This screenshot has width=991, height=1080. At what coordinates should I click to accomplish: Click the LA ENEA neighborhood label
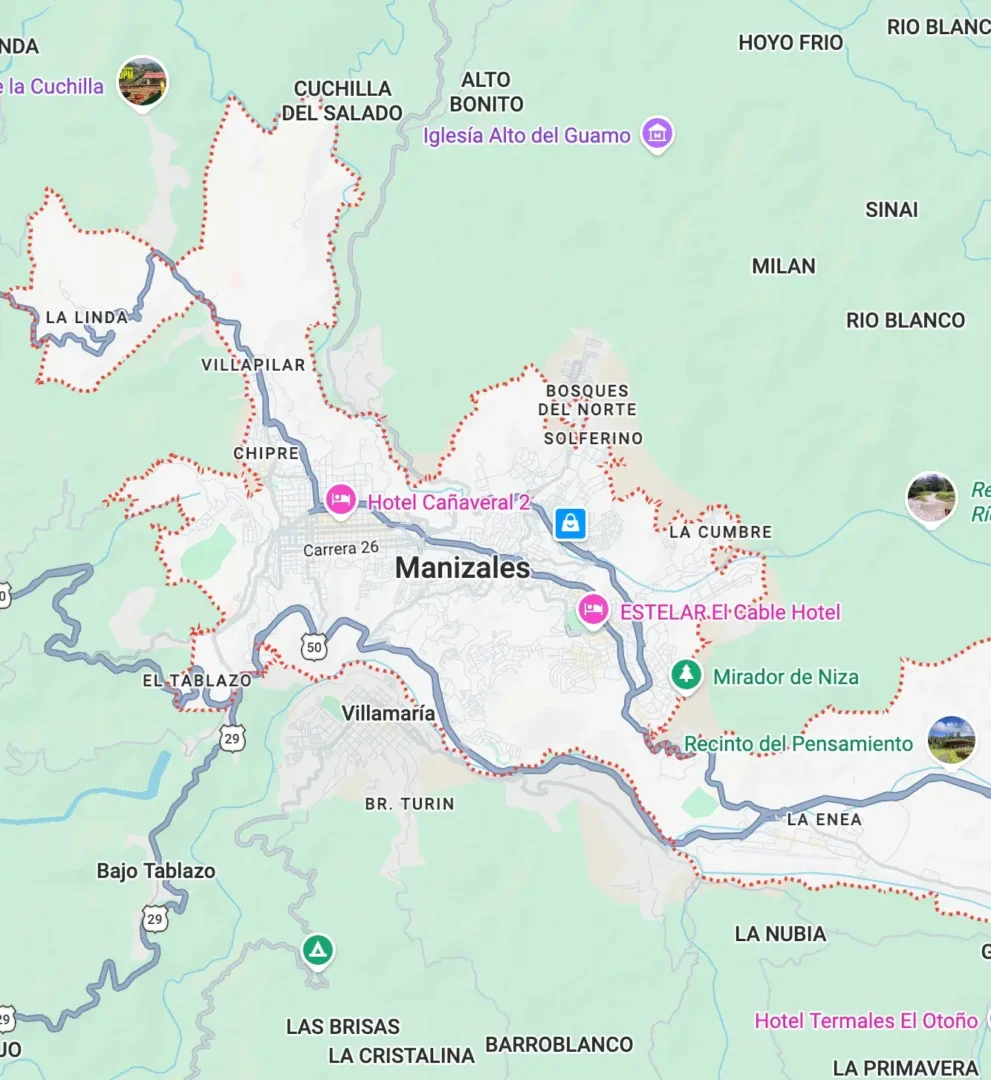pos(824,819)
